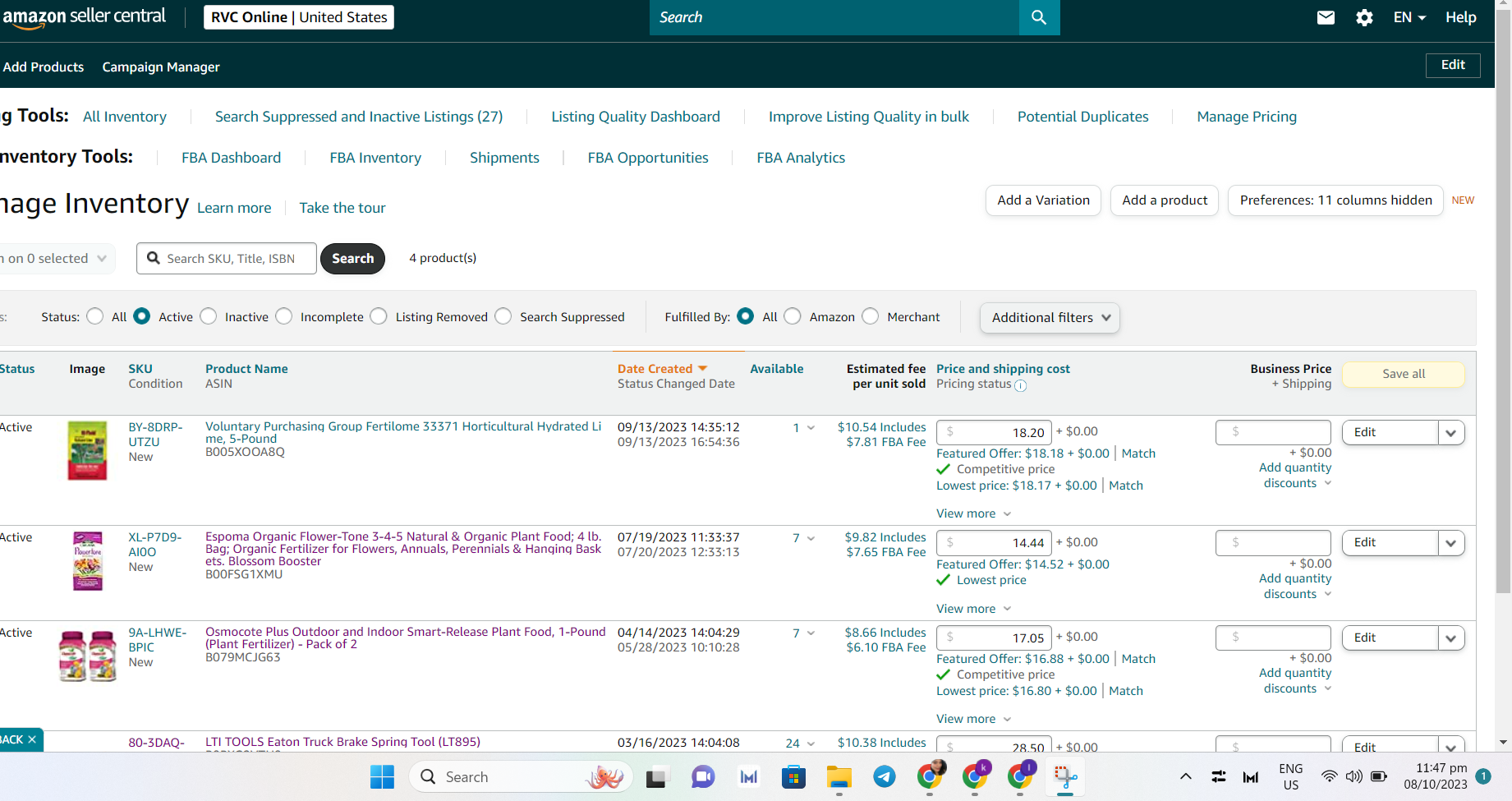Viewport: 1512px width, 801px height.
Task: Click the Osmocote Plus product thumbnail
Action: [87, 656]
